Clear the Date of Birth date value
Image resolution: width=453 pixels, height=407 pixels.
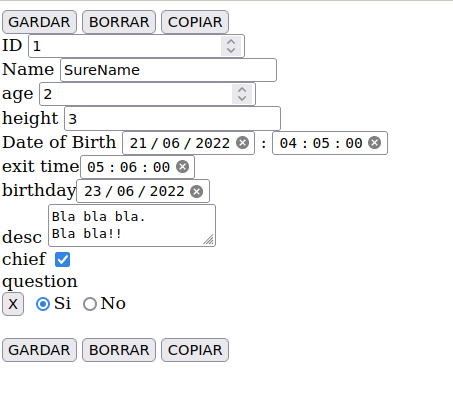click(x=242, y=143)
